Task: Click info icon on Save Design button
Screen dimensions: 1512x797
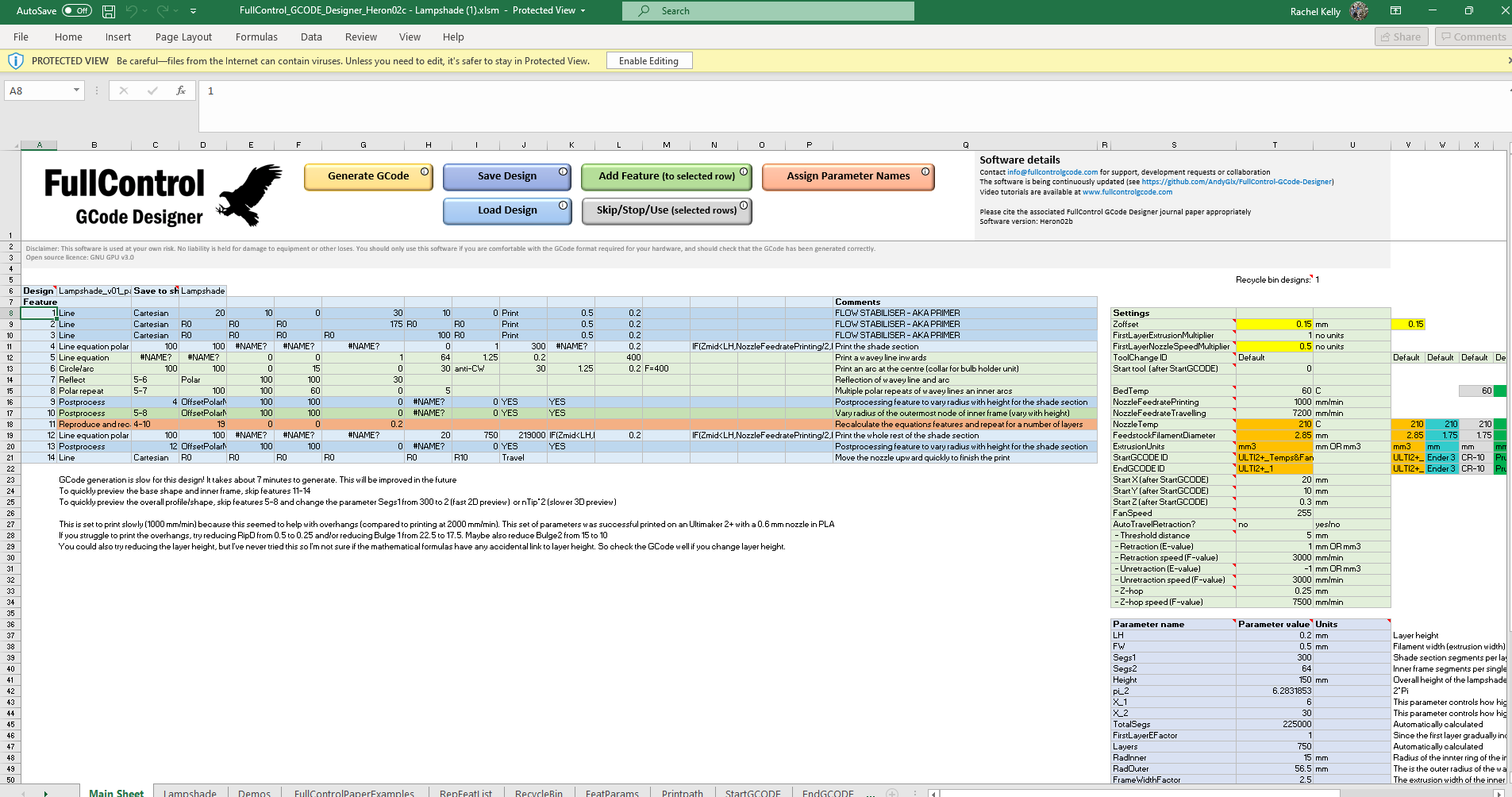Action: [x=563, y=171]
